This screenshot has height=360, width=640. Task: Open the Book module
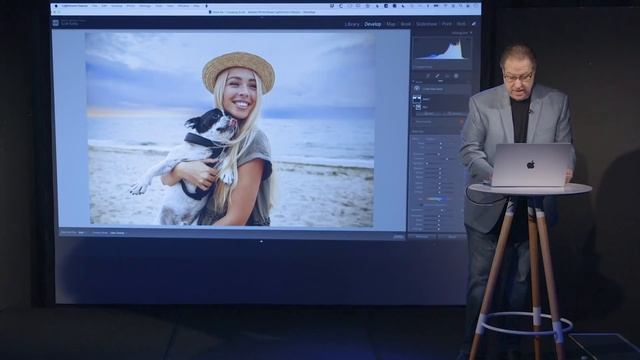click(x=406, y=24)
